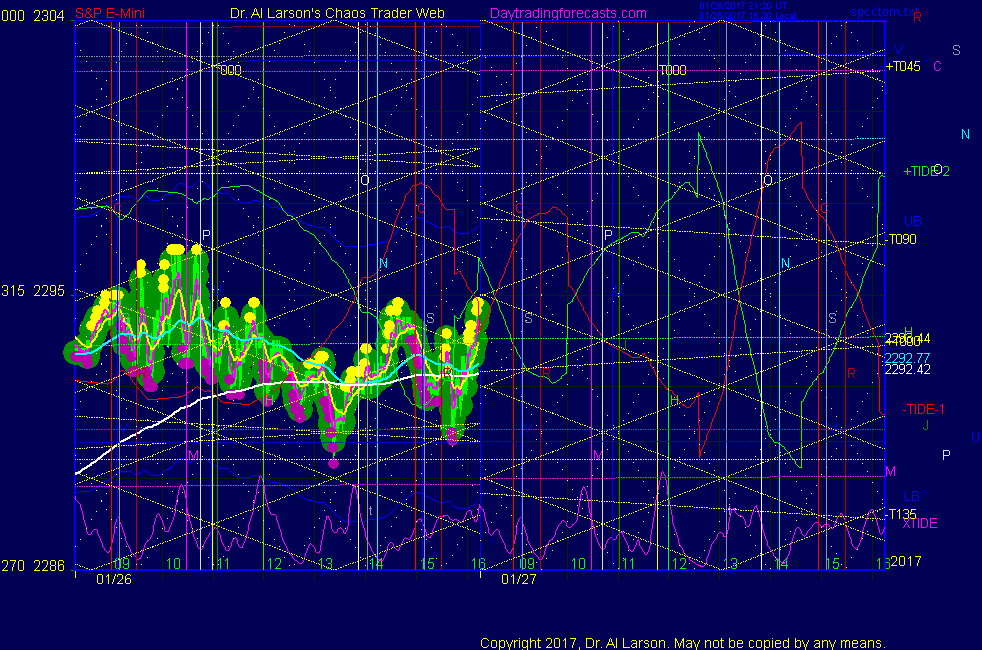Click the white O marker on 01/26 chart
982x650 pixels.
(x=364, y=180)
